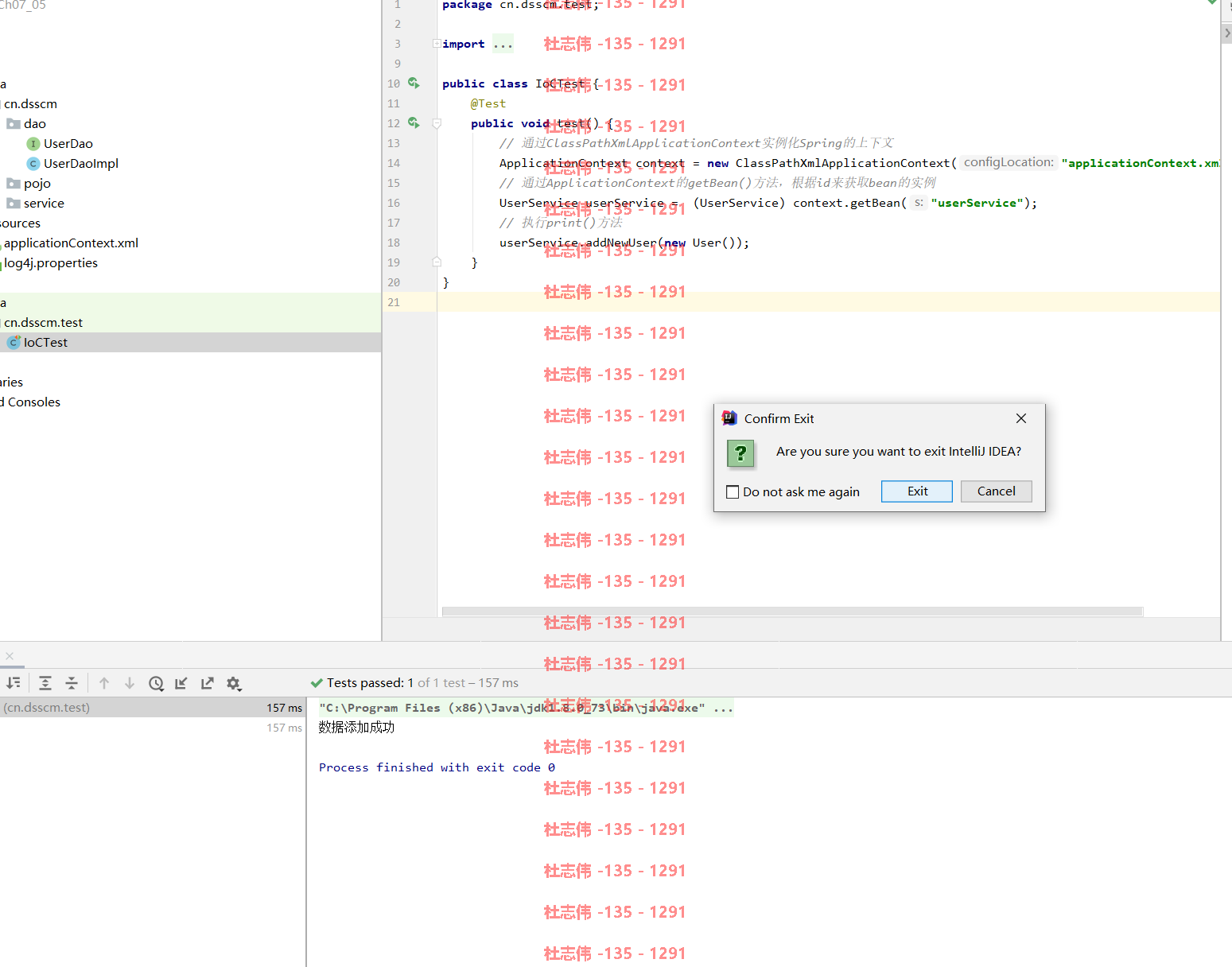Click the UserDaoImpl class icon
The width and height of the screenshot is (1232, 967).
coord(33,164)
